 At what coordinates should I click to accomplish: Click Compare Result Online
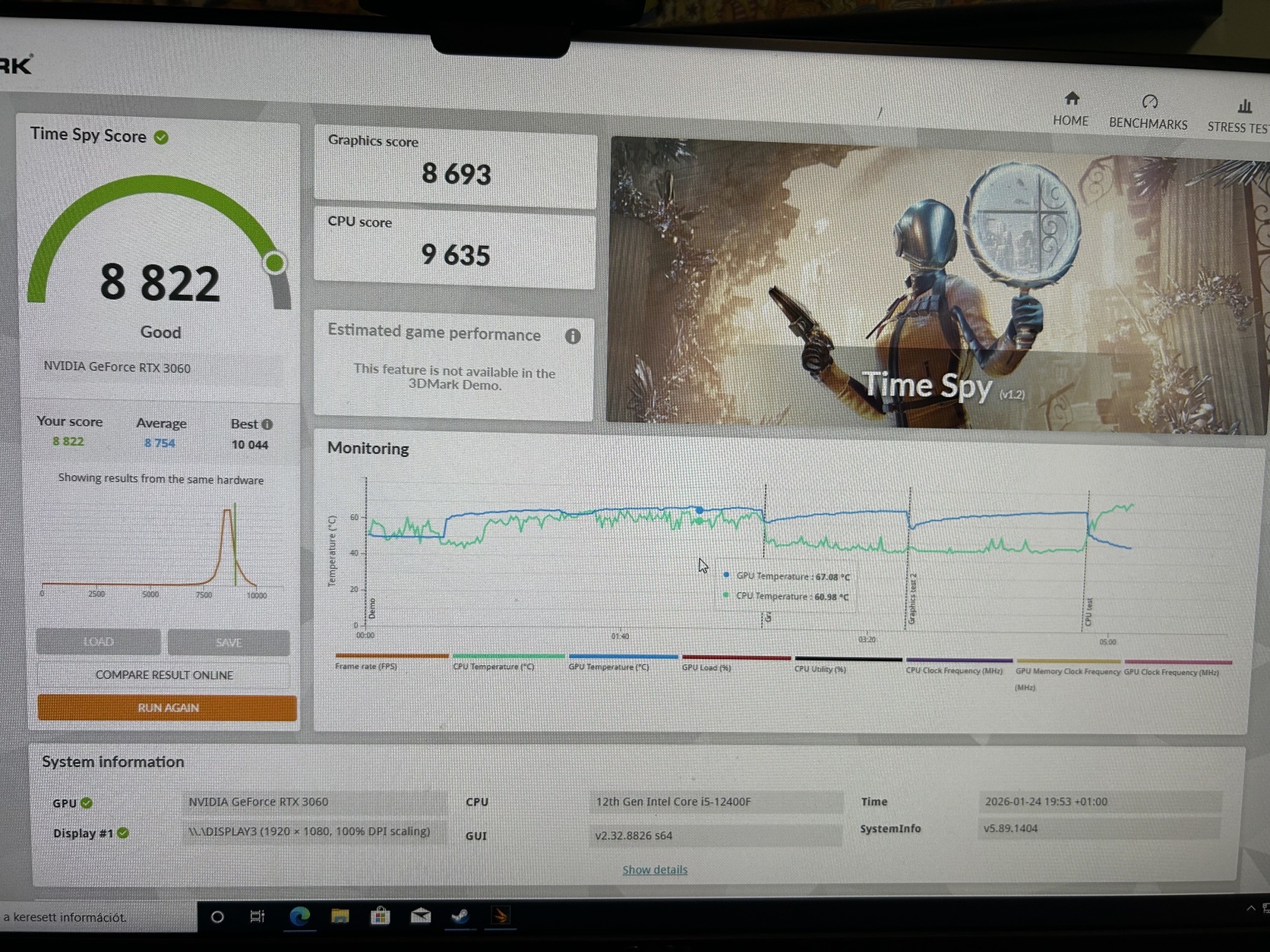[x=165, y=675]
